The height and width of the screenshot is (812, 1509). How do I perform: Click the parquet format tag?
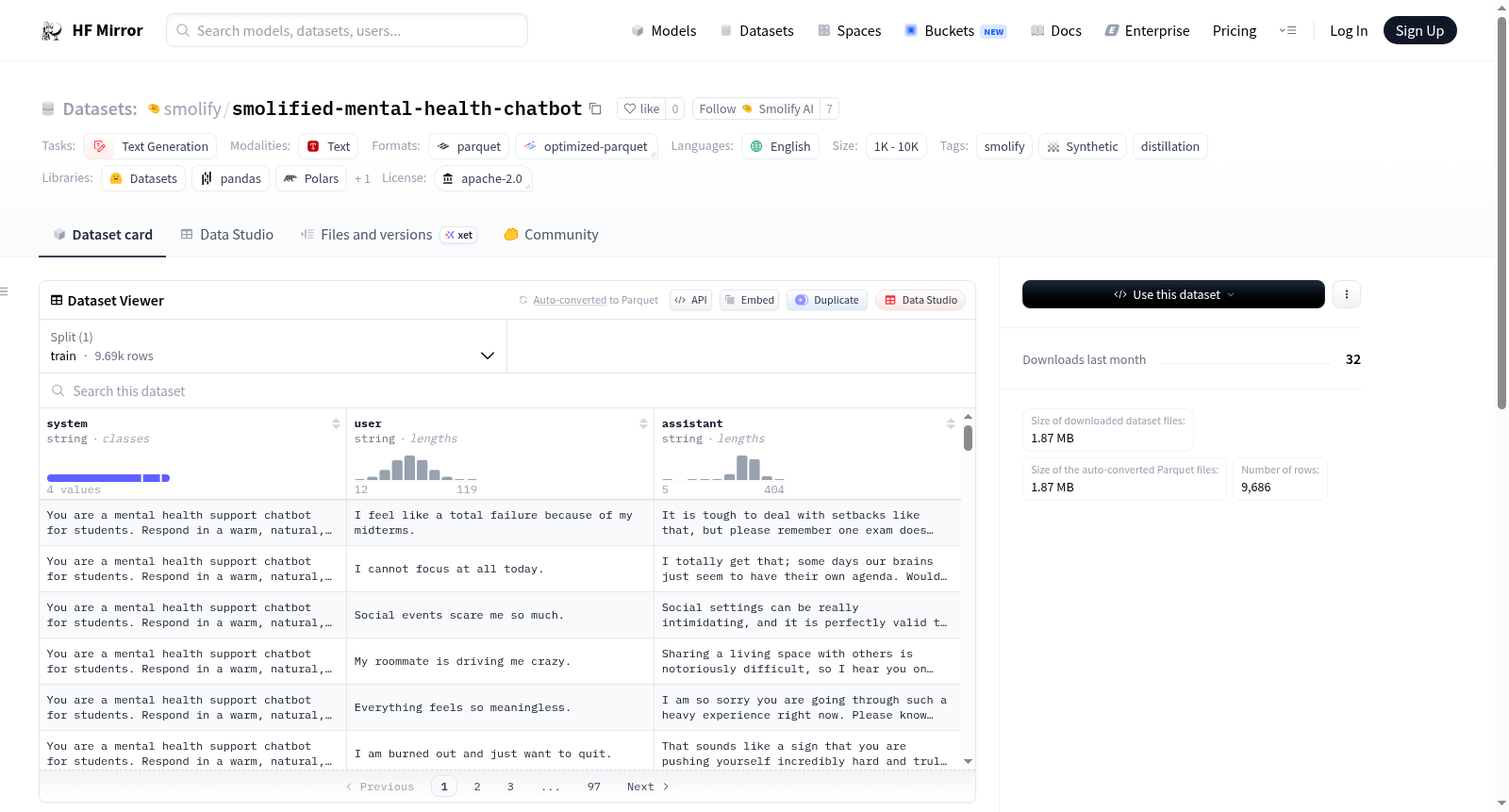tap(469, 146)
